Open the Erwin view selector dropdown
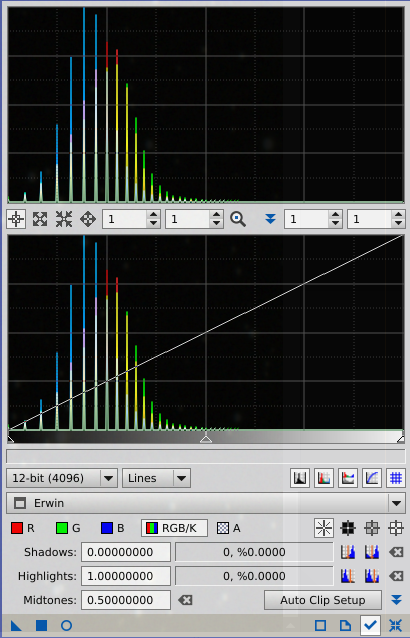 coord(206,503)
